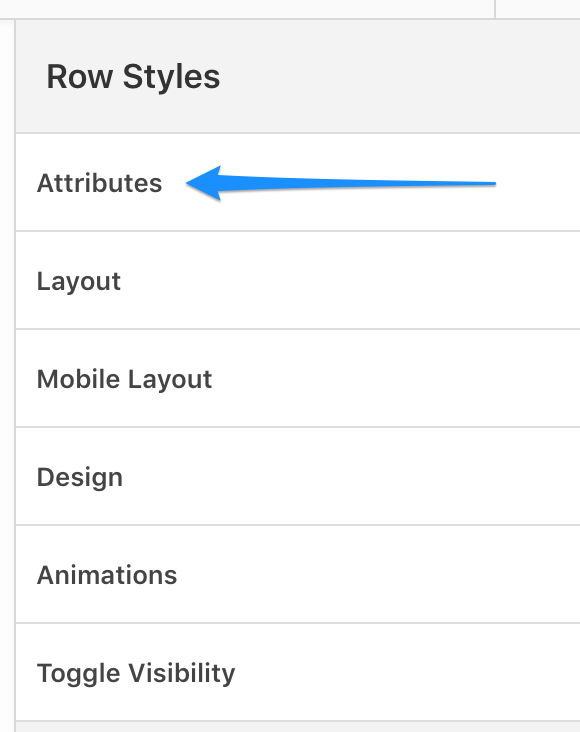Pick the Animations label
This screenshot has height=732, width=580.
pos(107,575)
